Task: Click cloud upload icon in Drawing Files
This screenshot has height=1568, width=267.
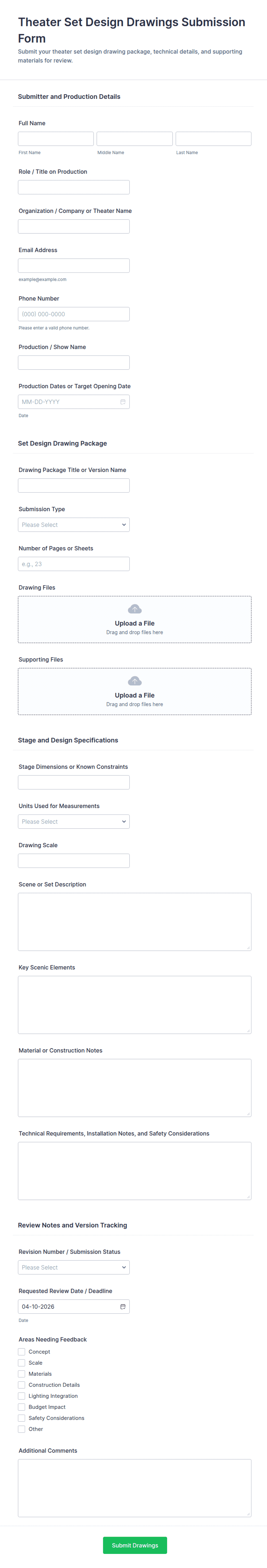Action: coord(134,609)
